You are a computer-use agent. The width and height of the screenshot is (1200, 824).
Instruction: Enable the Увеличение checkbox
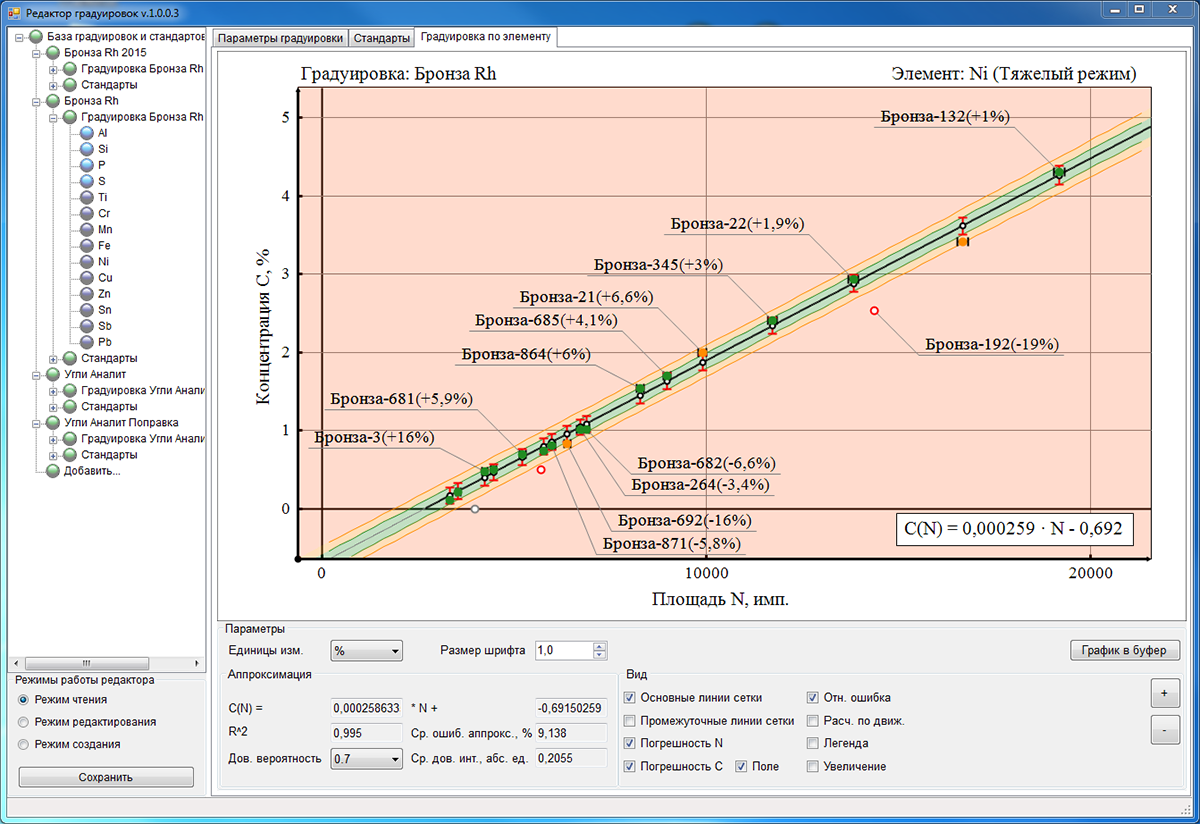(x=813, y=767)
